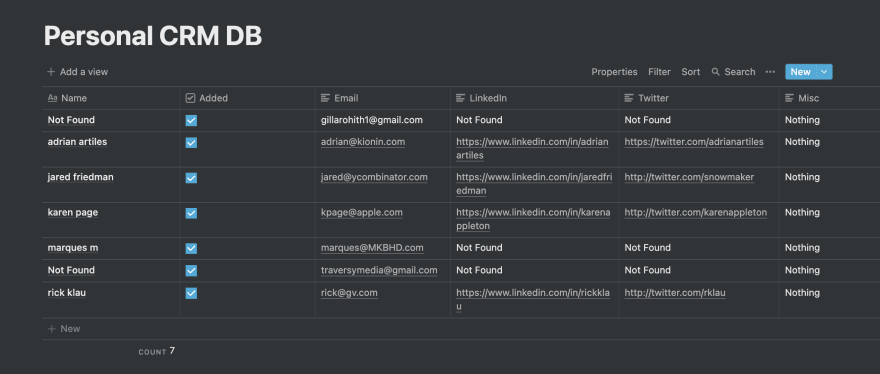Click the plus icon in New row
880x374 pixels.
tap(51, 329)
